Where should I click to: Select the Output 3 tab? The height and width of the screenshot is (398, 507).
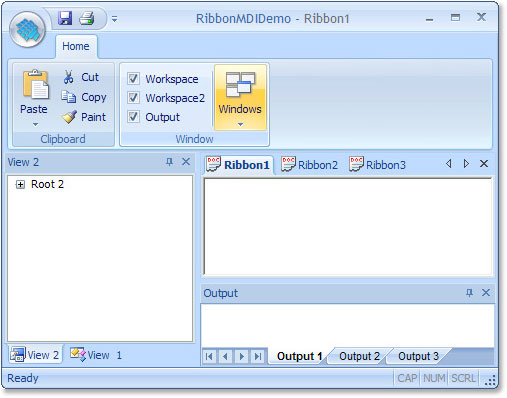pos(418,356)
